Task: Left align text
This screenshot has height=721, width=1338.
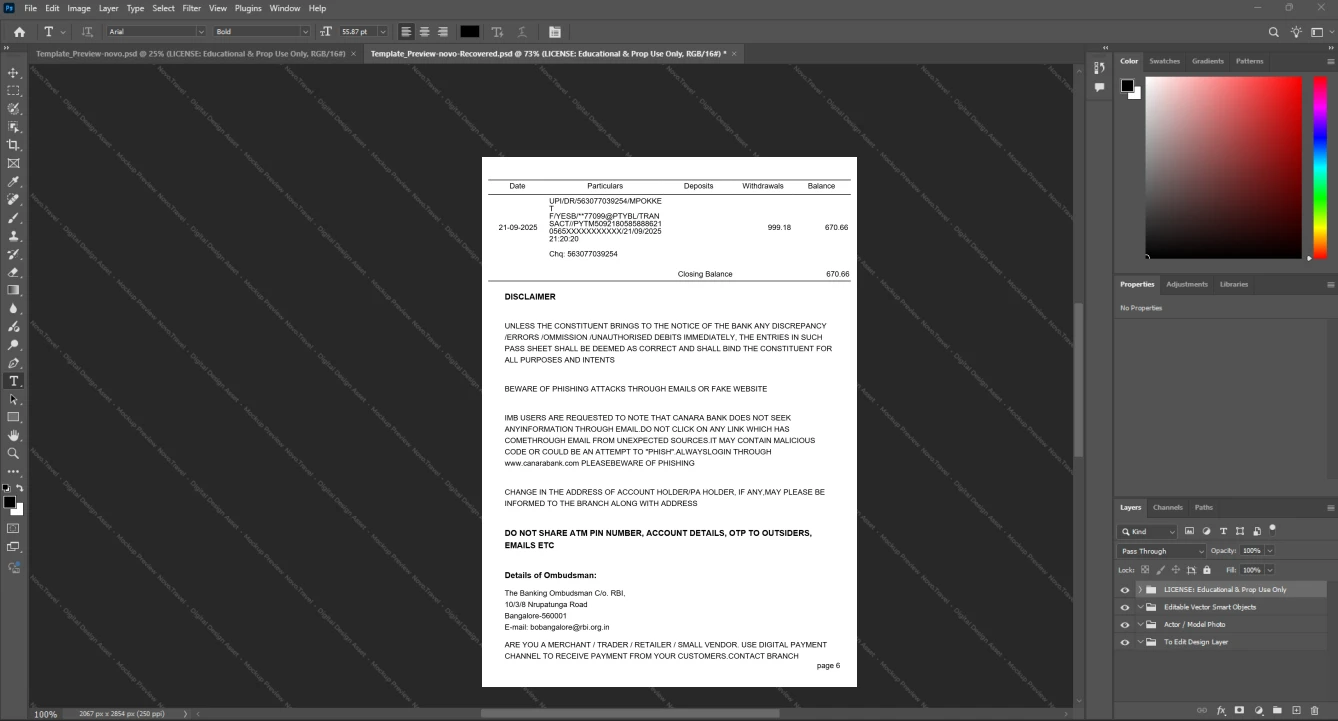Action: coord(406,32)
